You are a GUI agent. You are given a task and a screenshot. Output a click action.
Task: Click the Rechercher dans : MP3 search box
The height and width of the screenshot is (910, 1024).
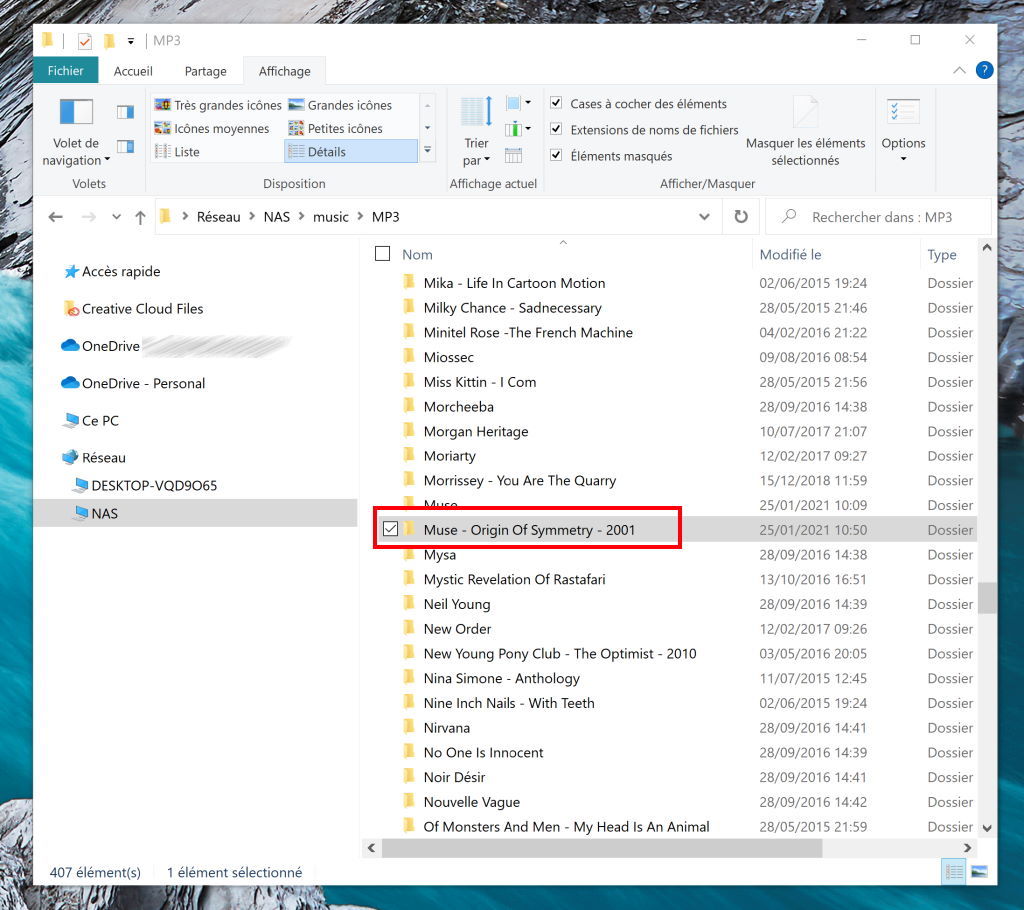click(878, 217)
